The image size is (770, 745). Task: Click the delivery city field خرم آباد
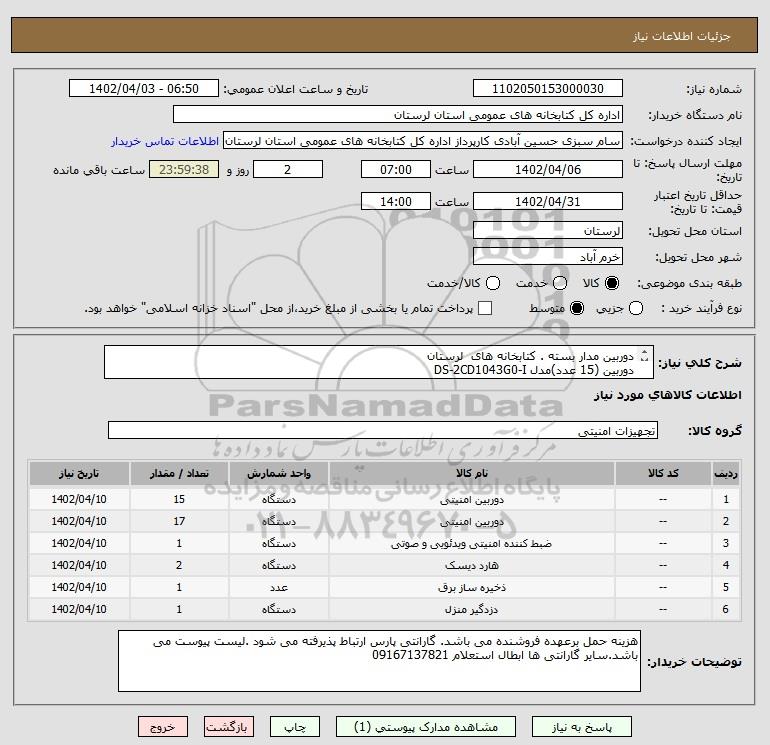548,257
